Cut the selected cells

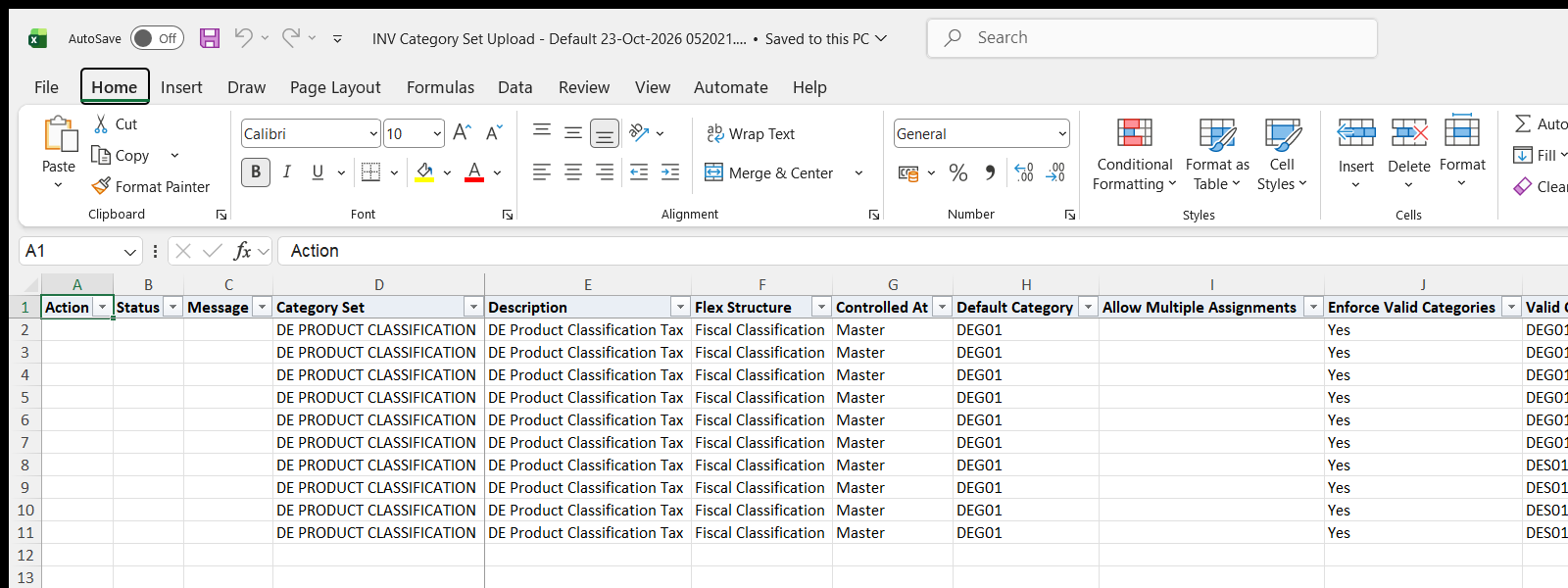point(116,124)
